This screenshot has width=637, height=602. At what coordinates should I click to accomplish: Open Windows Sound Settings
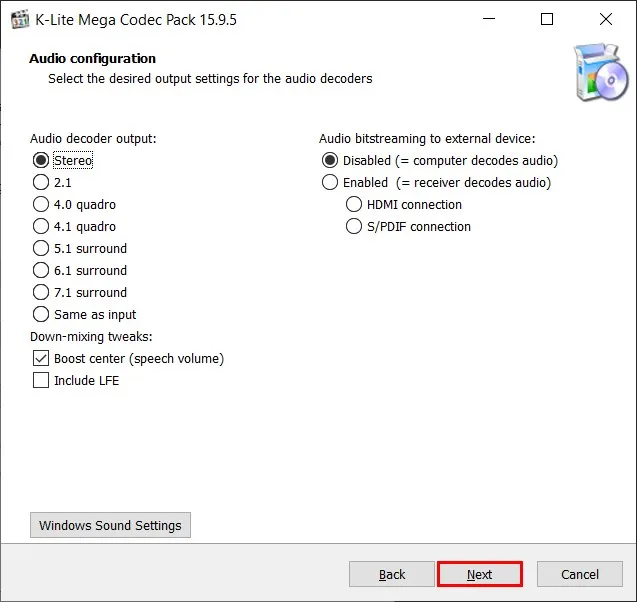coord(110,525)
